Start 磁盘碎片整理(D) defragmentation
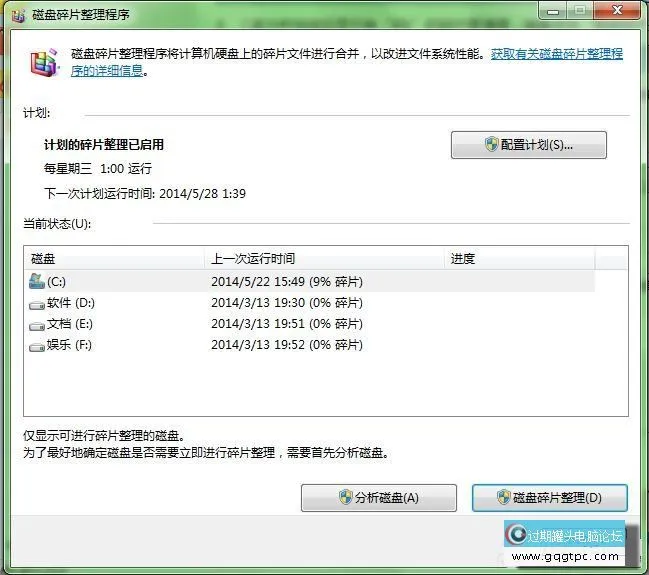 [549, 498]
